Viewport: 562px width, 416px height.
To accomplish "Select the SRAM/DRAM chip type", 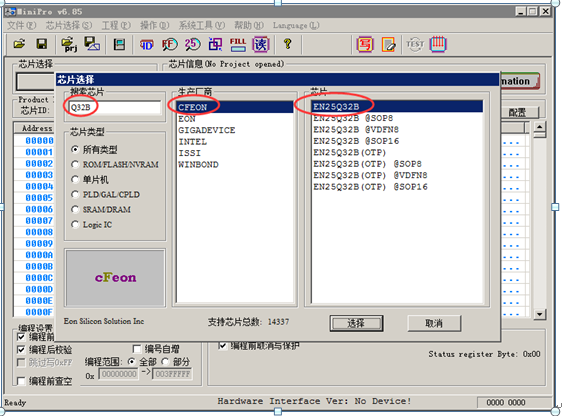I will tap(75, 209).
